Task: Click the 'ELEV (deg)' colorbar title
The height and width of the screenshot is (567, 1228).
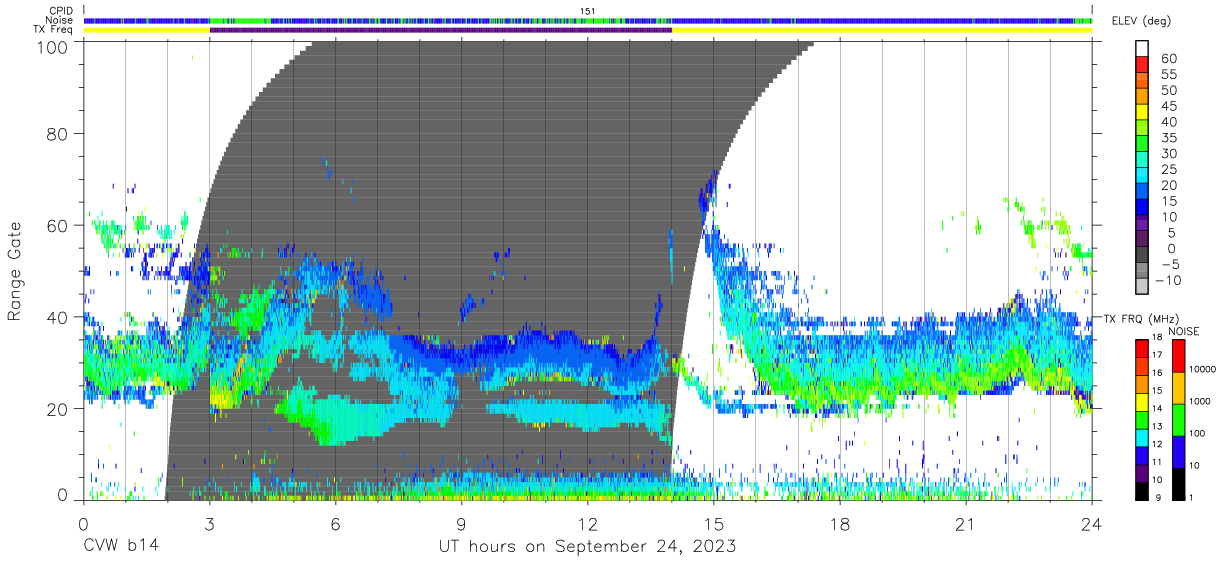Action: point(1141,21)
